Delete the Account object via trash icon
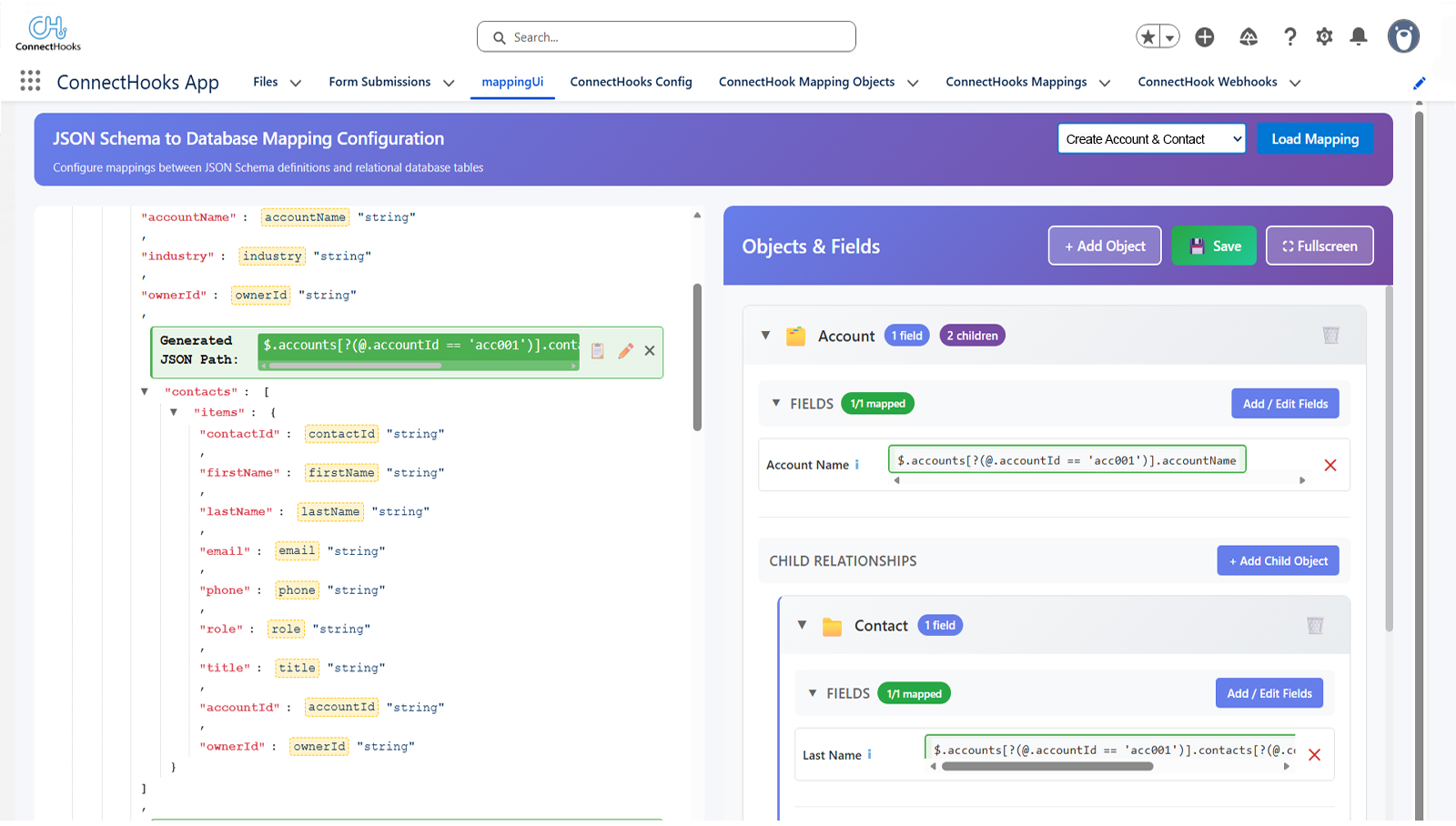Viewport: 1456px width, 826px height. pyautogui.click(x=1331, y=335)
